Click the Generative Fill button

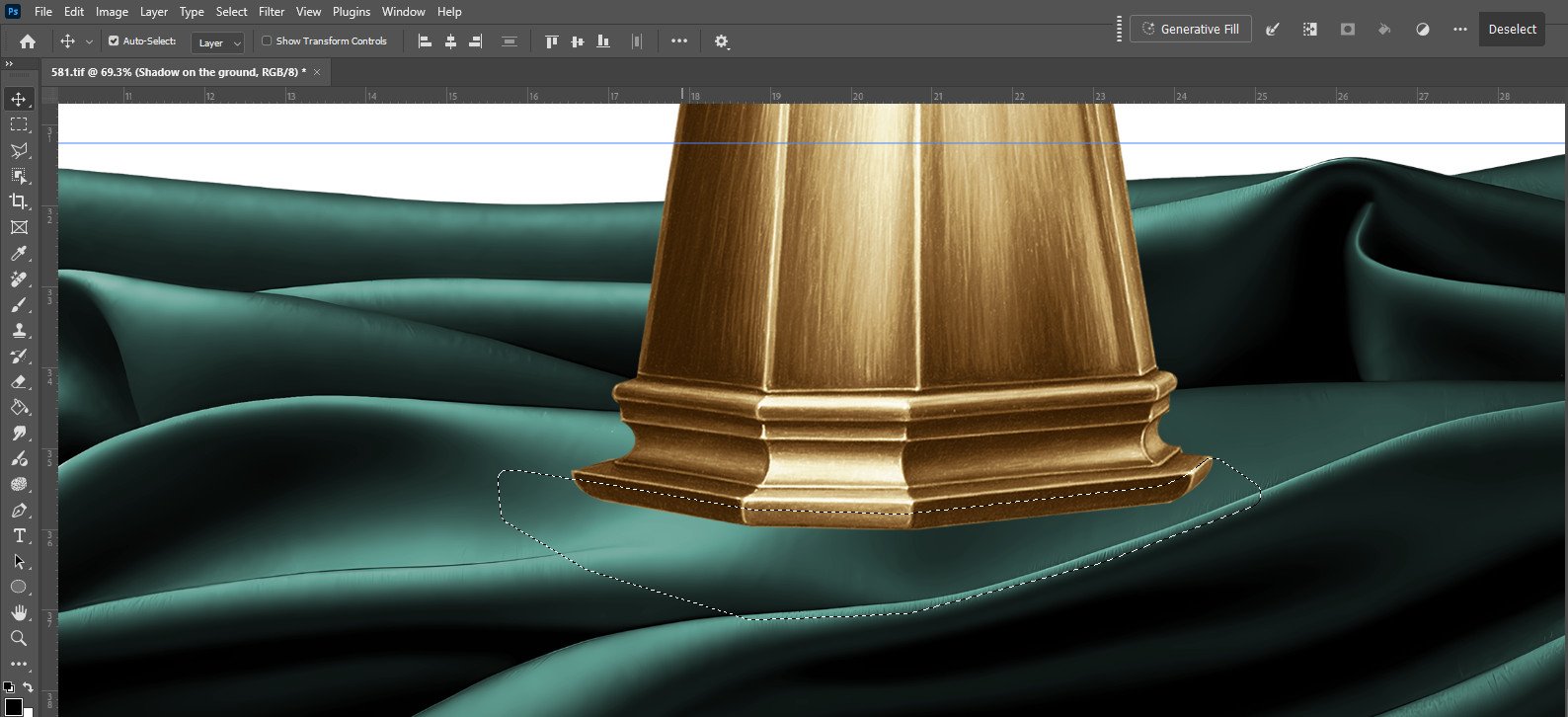pos(1190,29)
